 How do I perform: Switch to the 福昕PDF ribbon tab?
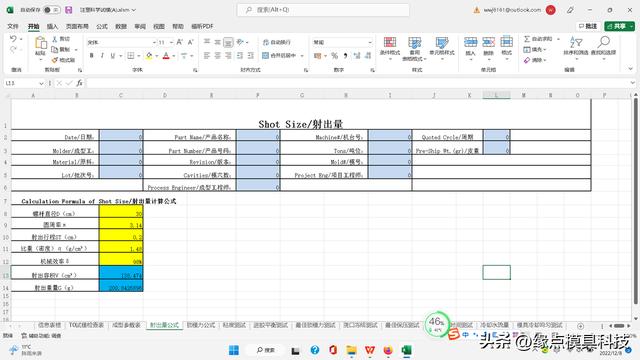(202, 27)
